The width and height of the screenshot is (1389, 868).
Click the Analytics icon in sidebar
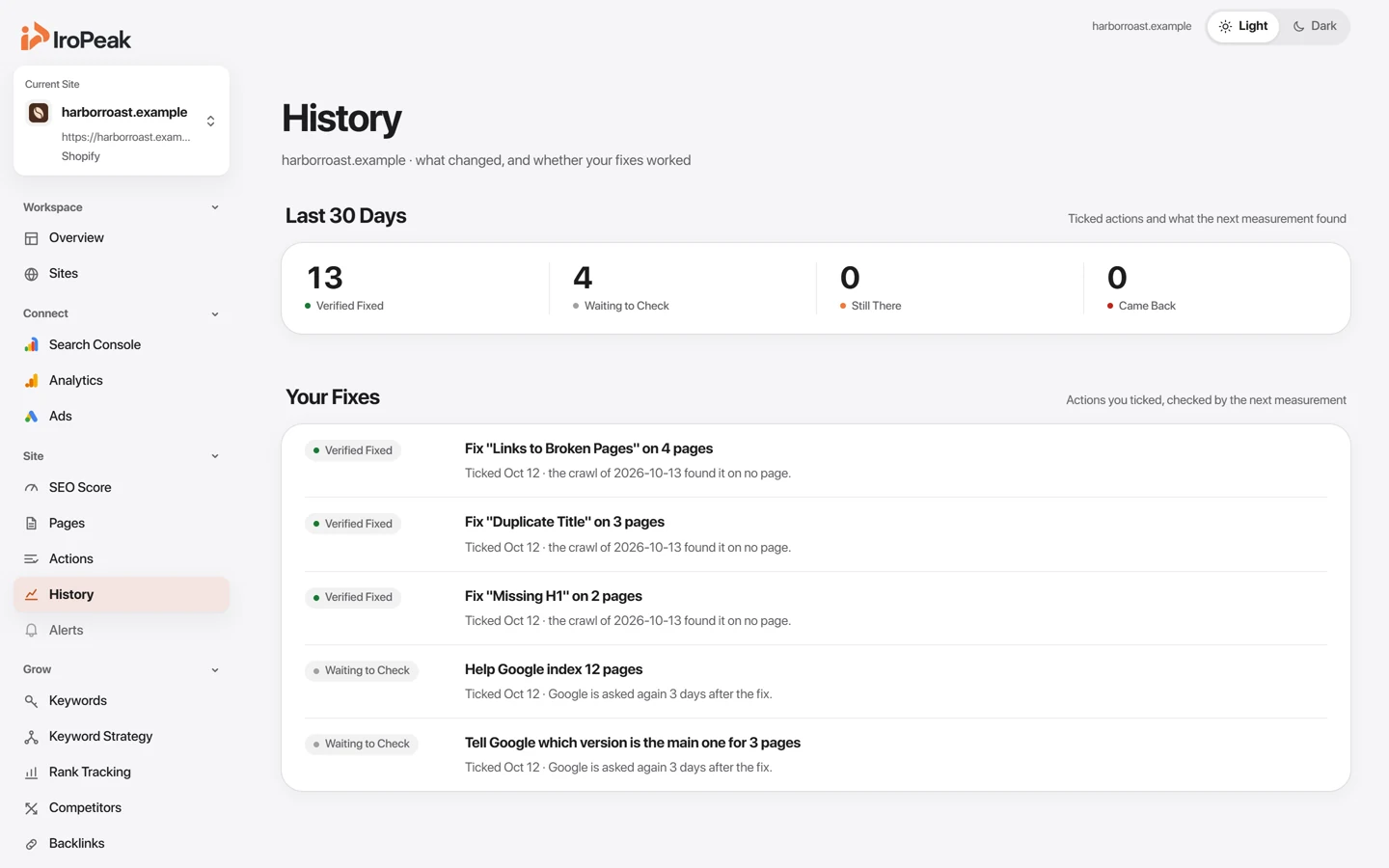(31, 381)
